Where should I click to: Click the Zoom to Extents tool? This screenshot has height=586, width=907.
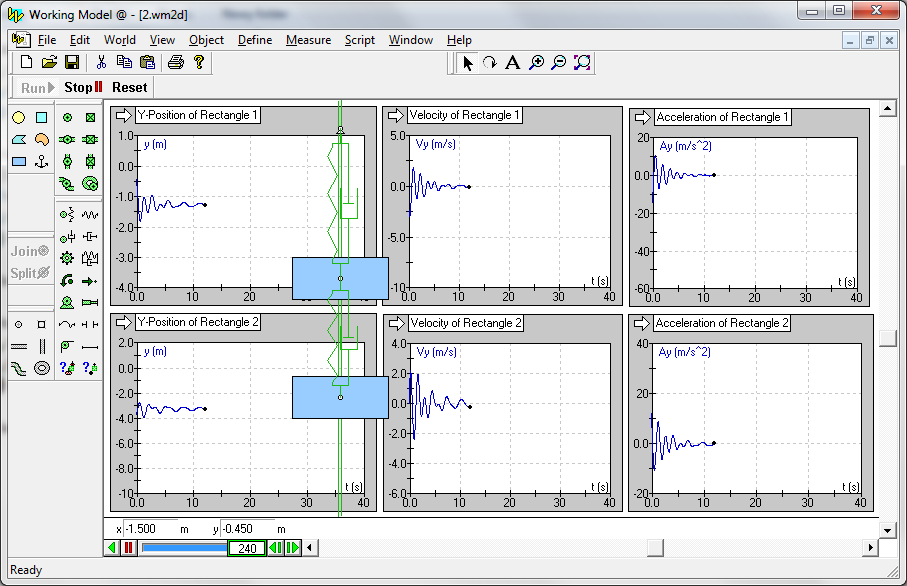582,62
